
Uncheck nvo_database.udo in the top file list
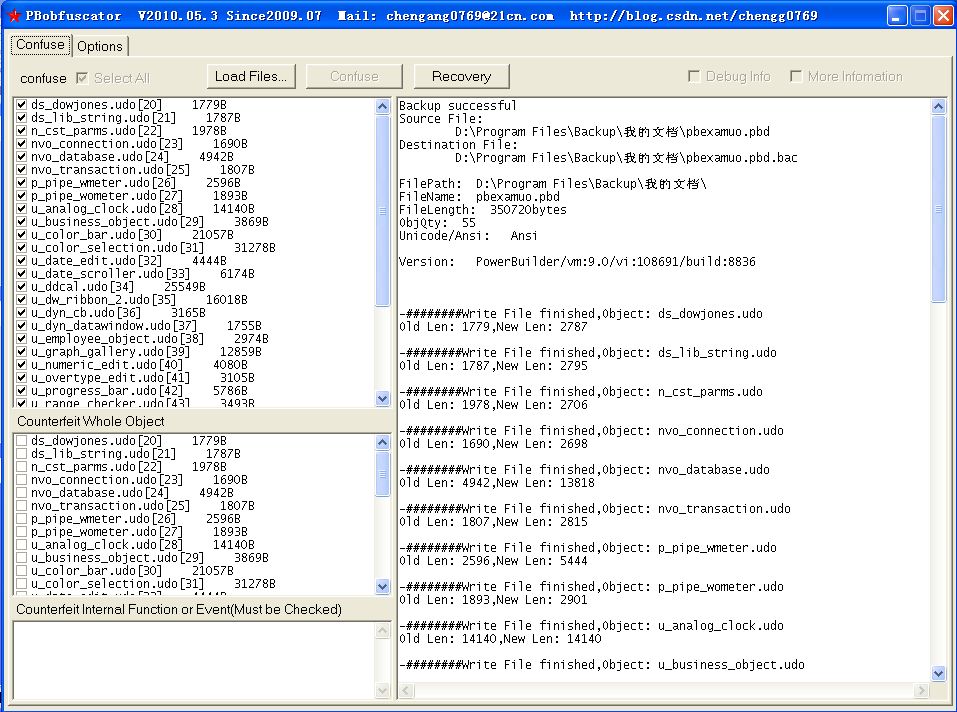pos(21,155)
